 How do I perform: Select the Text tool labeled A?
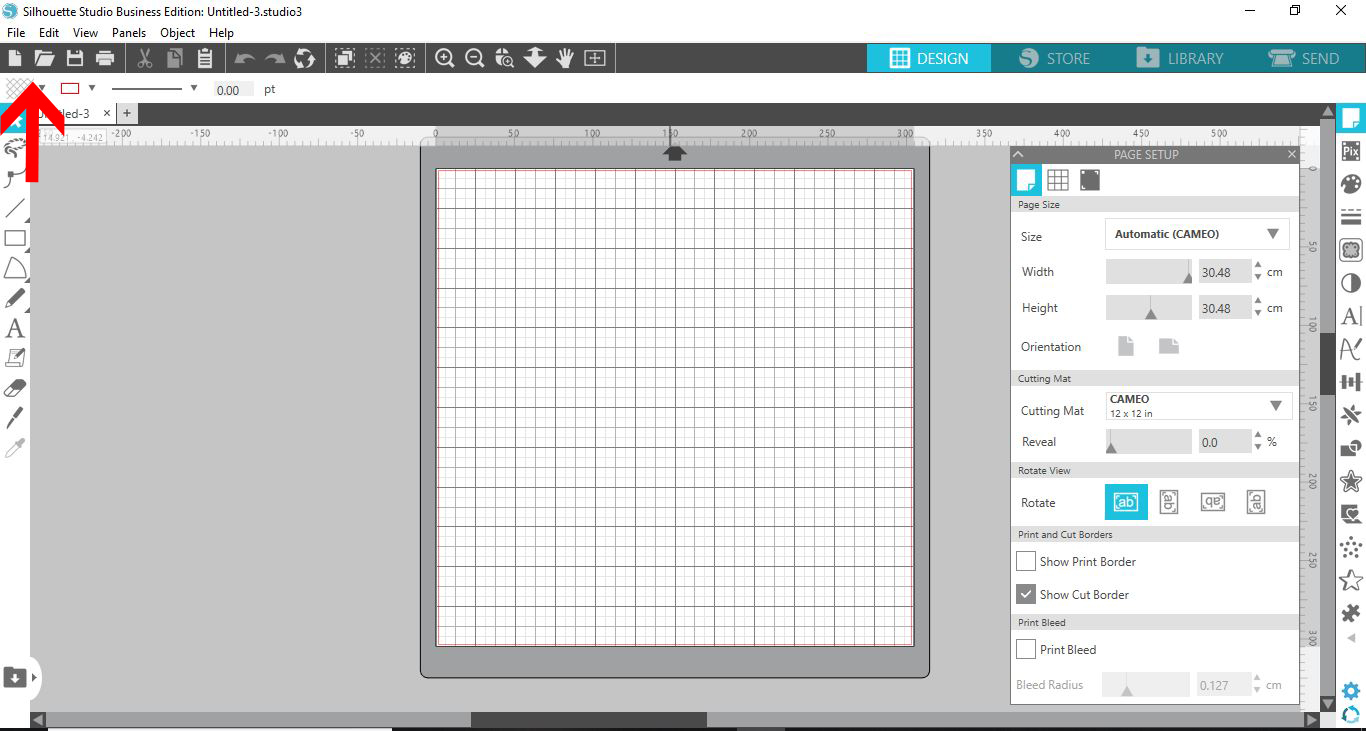[15, 328]
